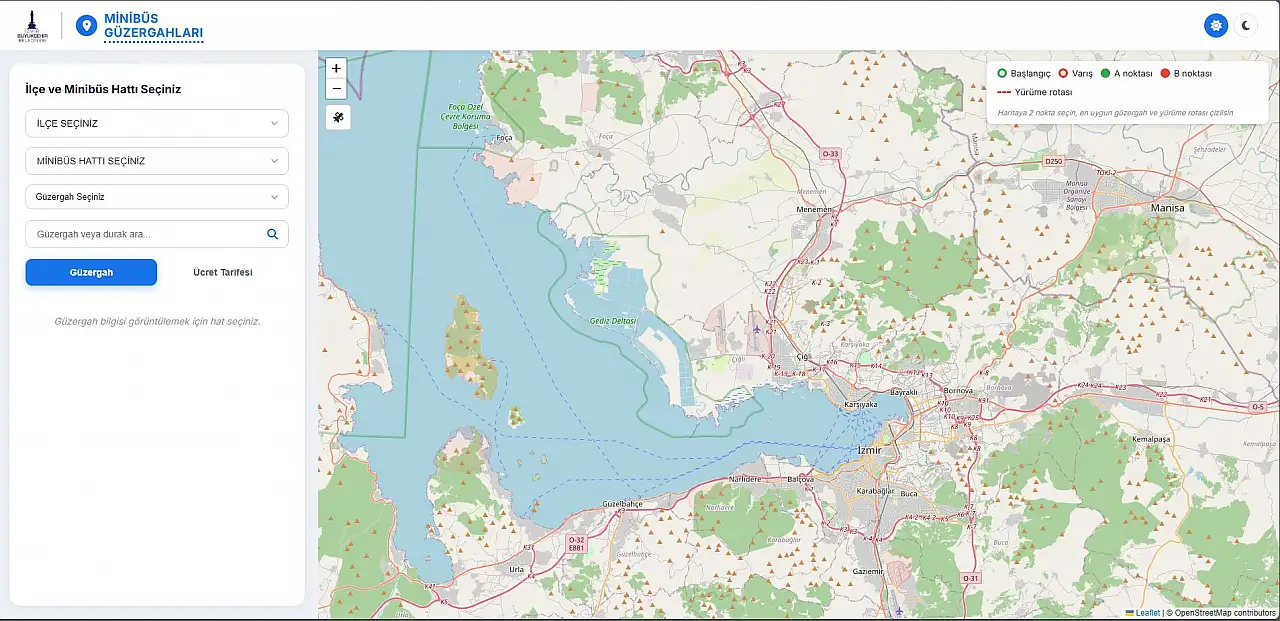Viewport: 1280px width, 621px height.
Task: Click the İzmir Büyükşehir municipality logo
Action: [x=33, y=26]
